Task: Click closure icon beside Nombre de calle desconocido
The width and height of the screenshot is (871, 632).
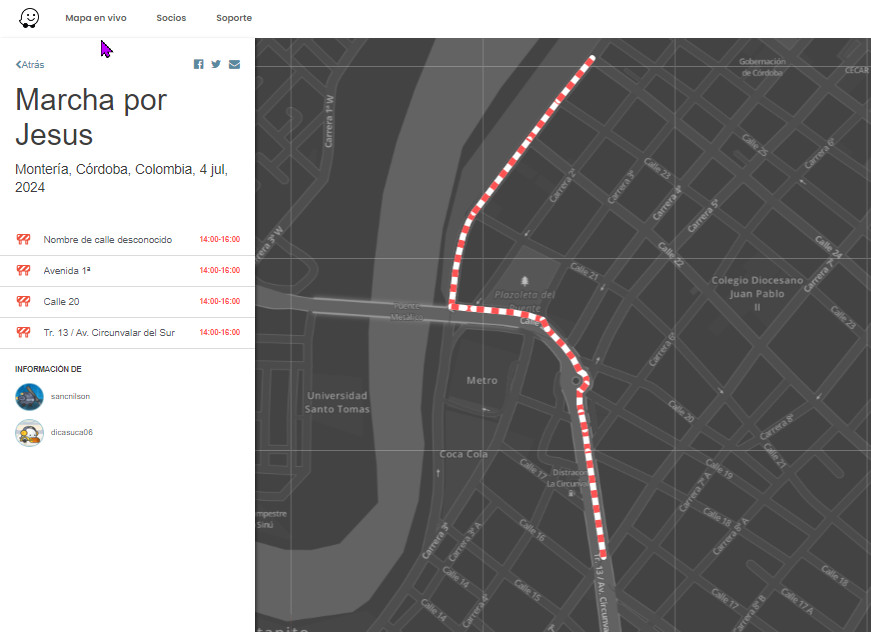Action: (x=23, y=239)
